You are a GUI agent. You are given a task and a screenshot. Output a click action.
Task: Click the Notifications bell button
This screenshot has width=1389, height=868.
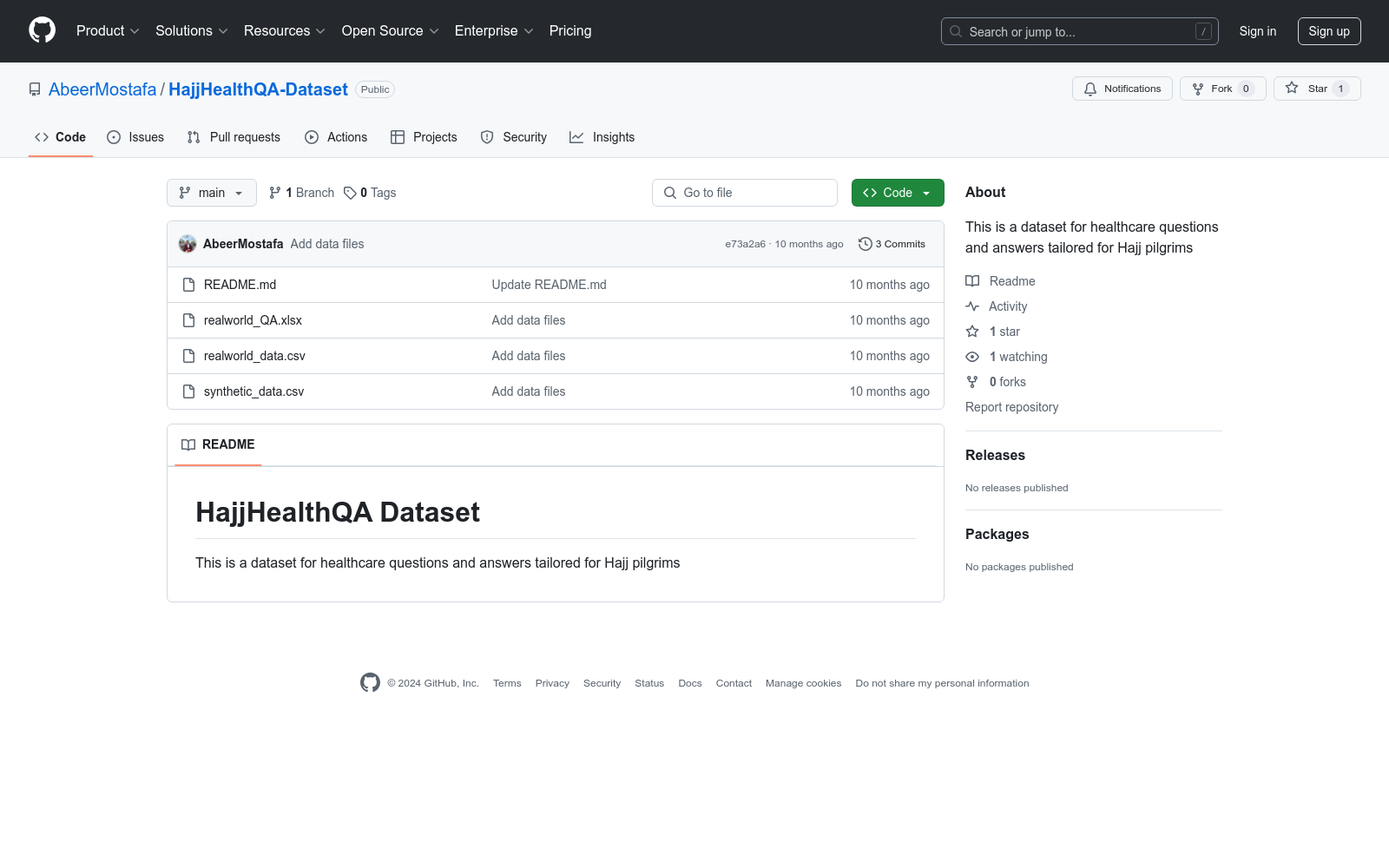[x=1122, y=89]
